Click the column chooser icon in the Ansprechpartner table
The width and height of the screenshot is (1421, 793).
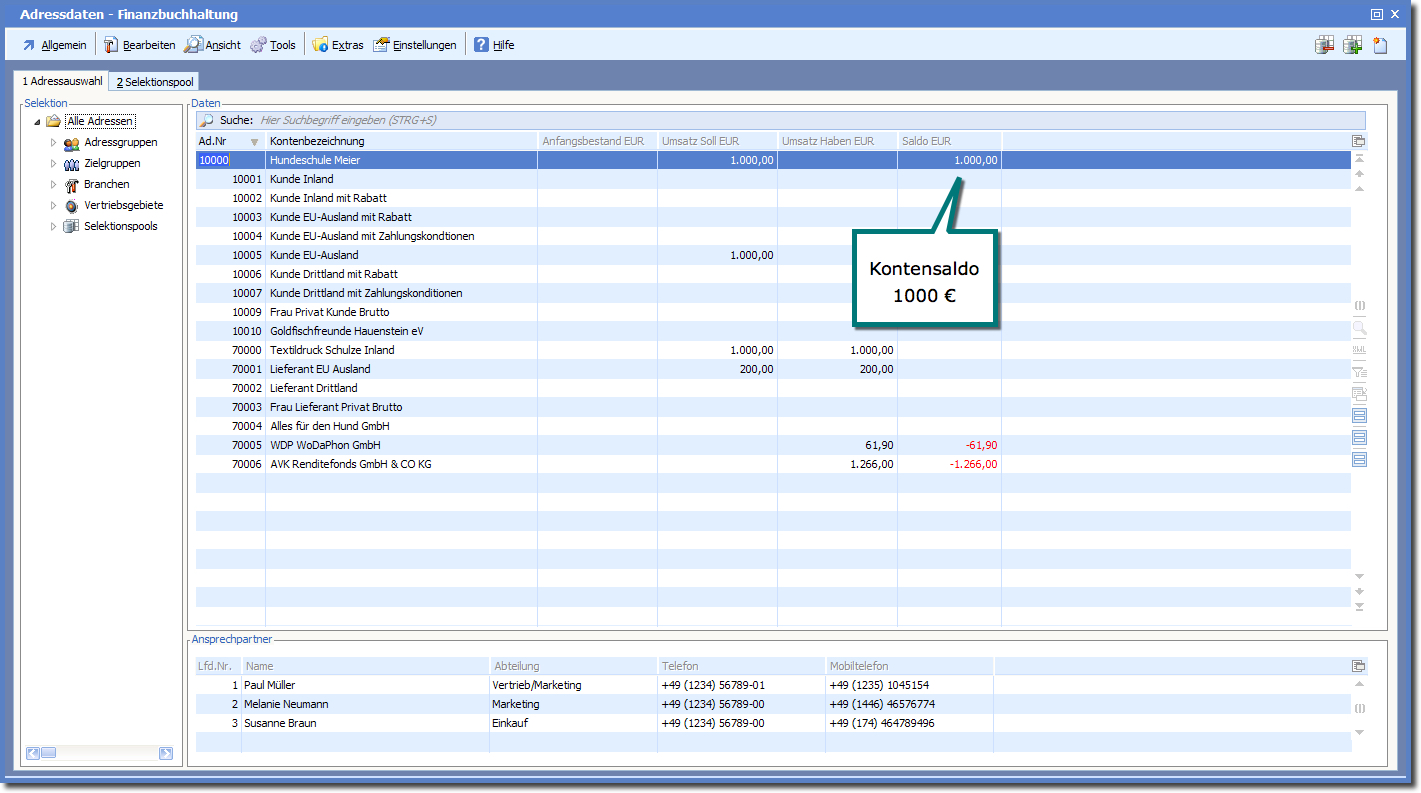coord(1358,666)
